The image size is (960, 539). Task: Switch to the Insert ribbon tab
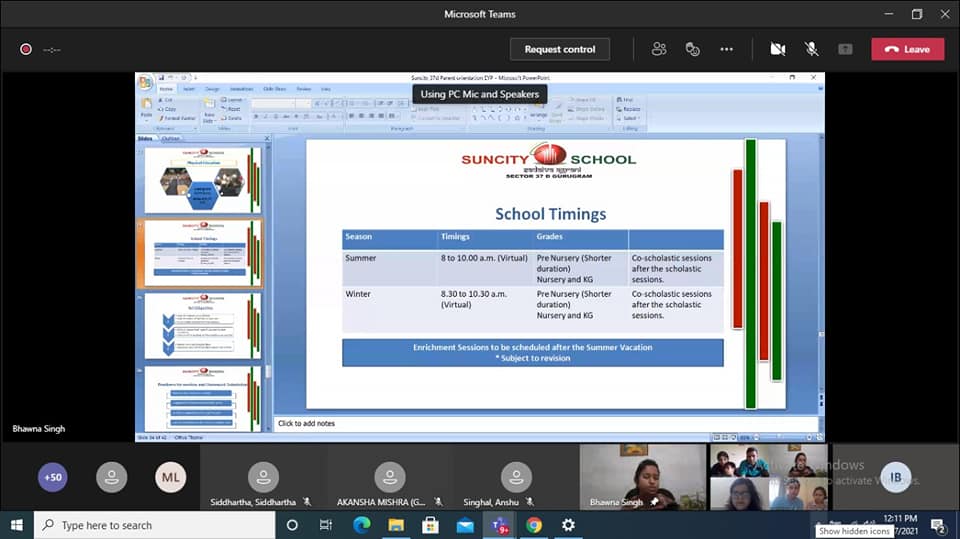point(189,89)
